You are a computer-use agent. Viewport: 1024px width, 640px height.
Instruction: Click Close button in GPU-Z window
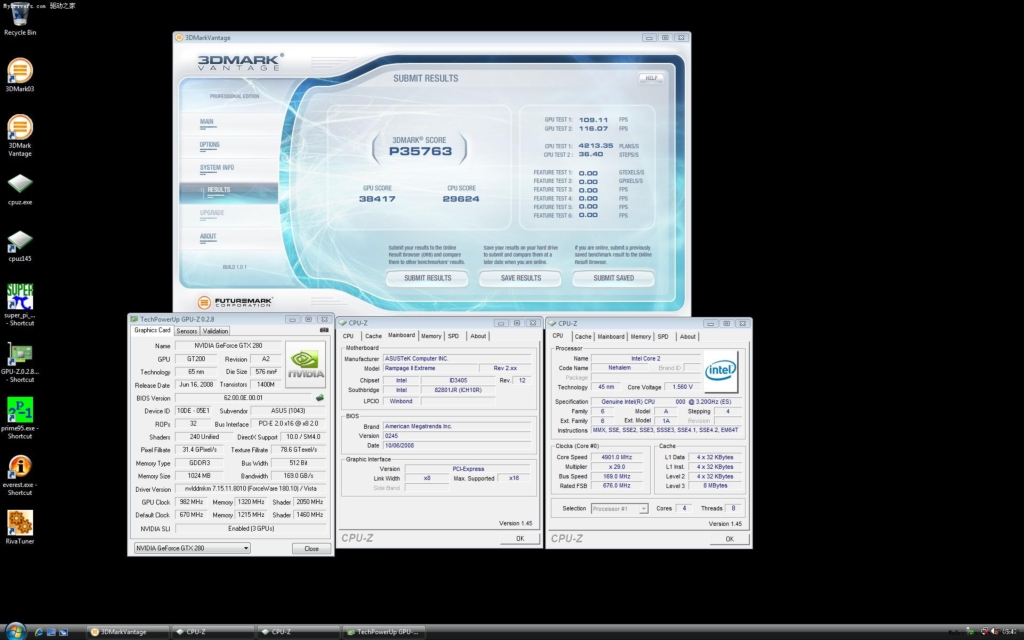(x=312, y=549)
